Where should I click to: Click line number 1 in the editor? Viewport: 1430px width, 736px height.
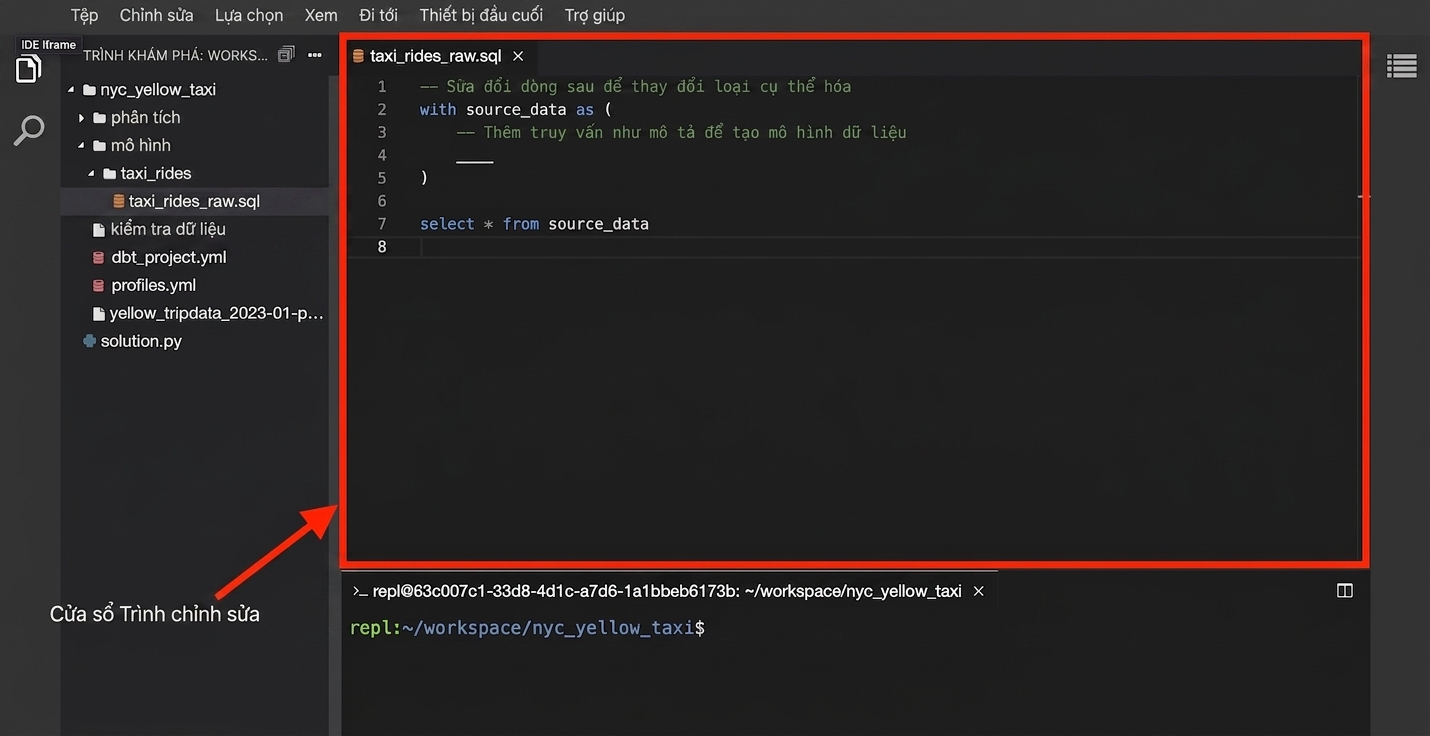click(382, 86)
